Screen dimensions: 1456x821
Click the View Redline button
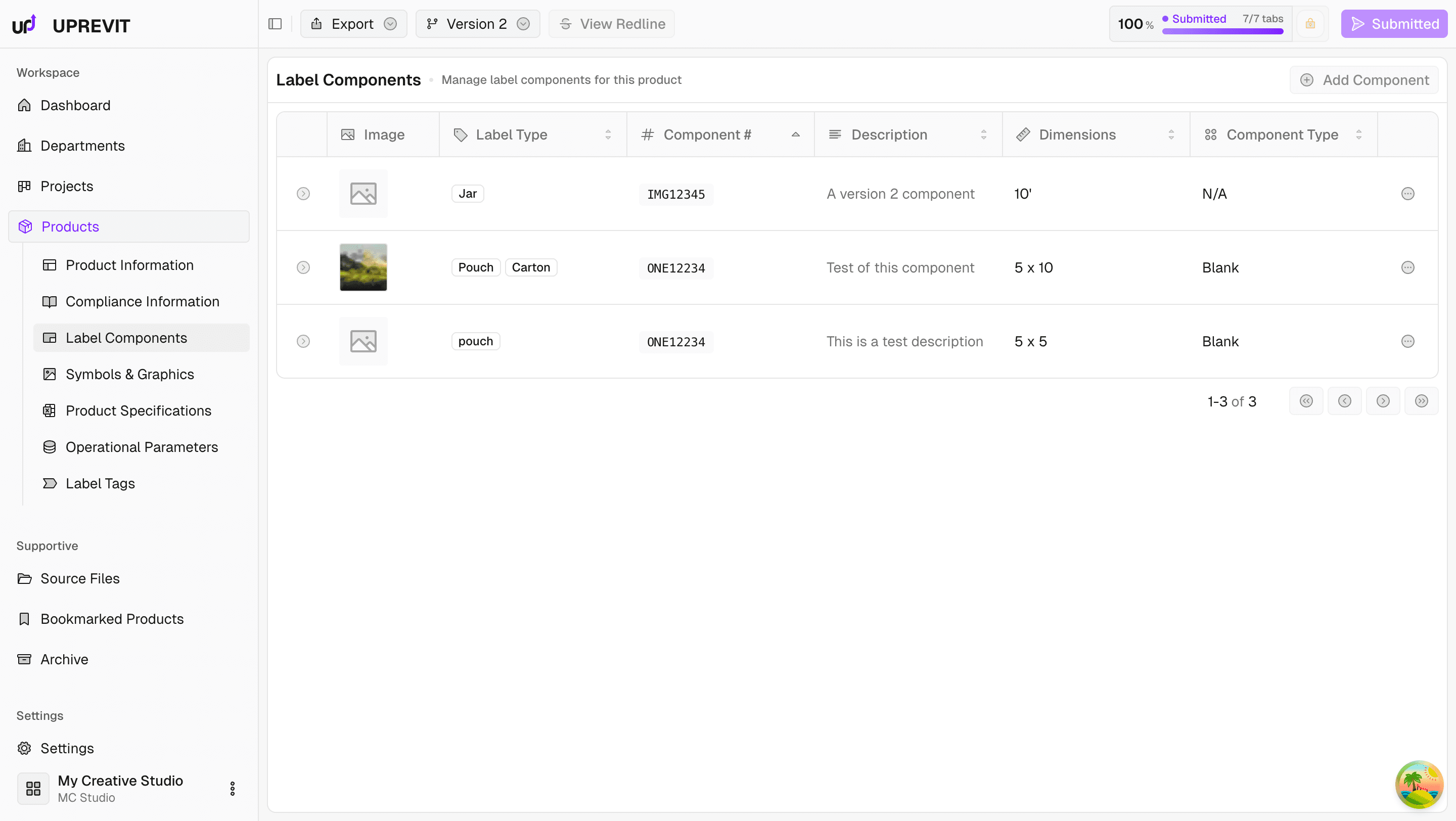click(612, 24)
